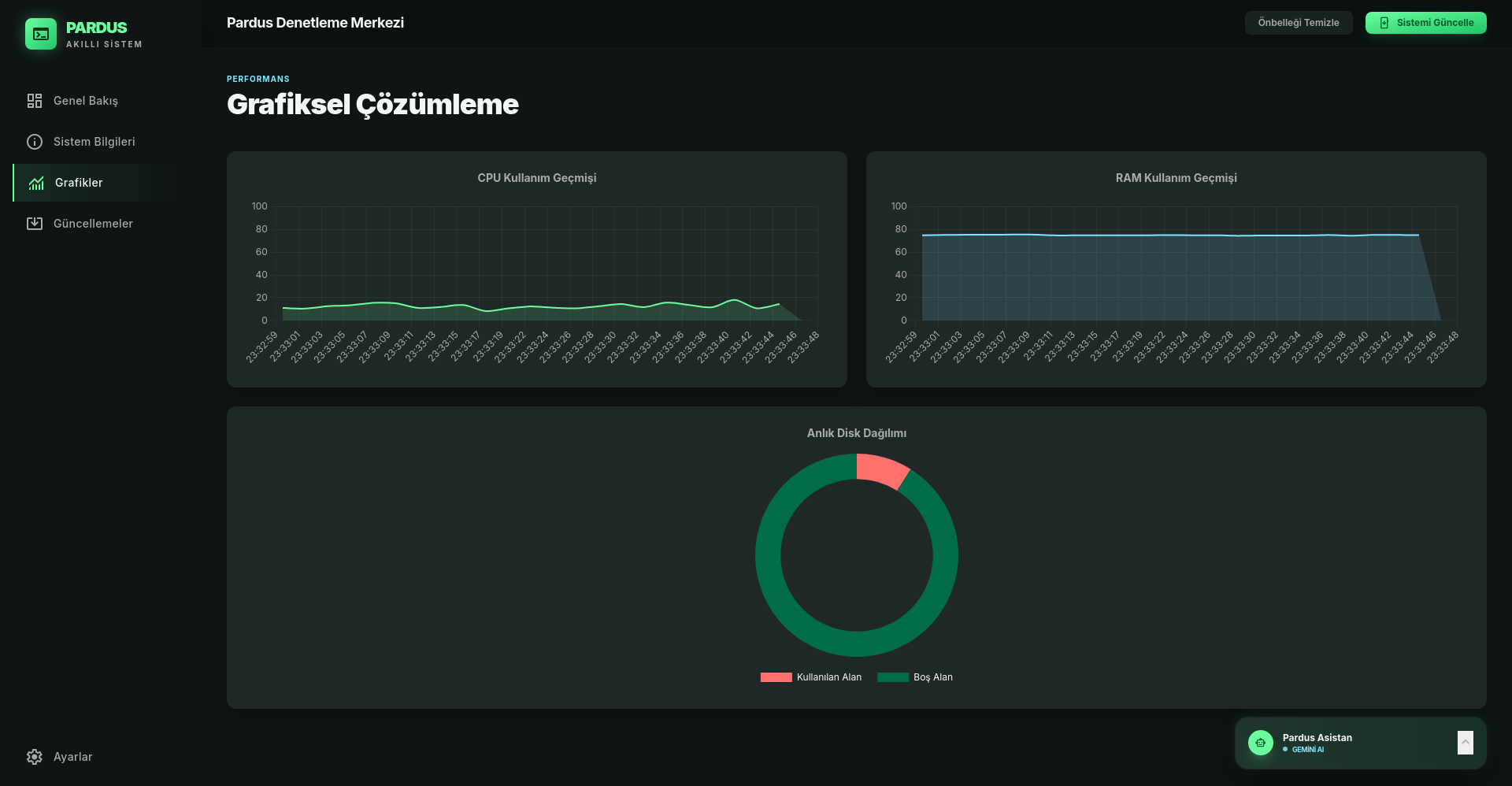Open the Sistem Bilgileri page
The height and width of the screenshot is (786, 1512).
click(x=94, y=142)
